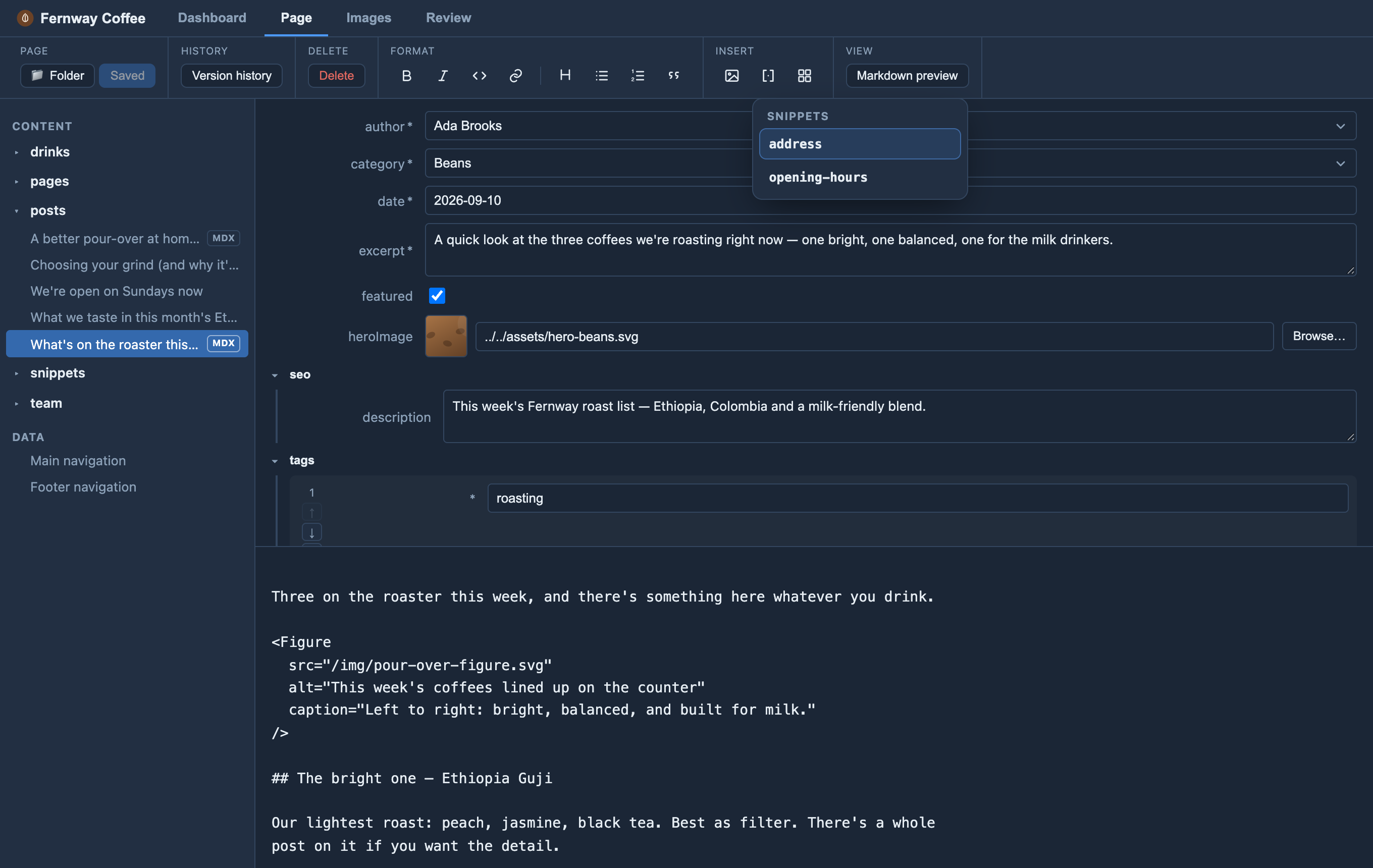
Task: Open post 'A better pour-over at hom...'
Action: pos(127,238)
